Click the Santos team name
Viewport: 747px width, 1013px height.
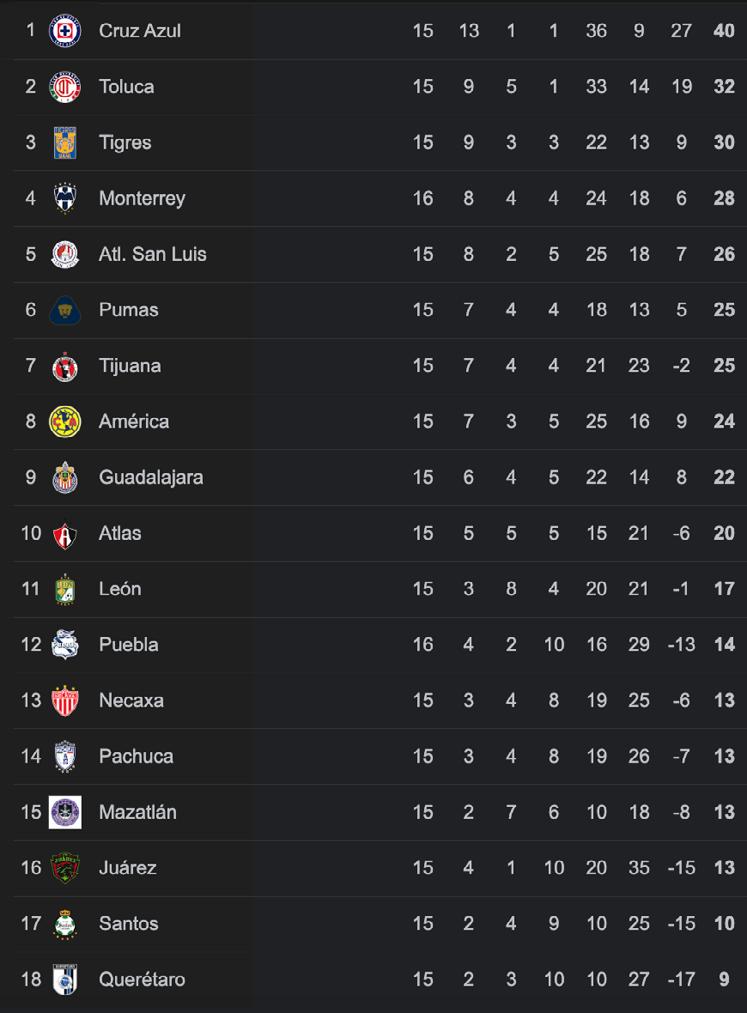(128, 924)
